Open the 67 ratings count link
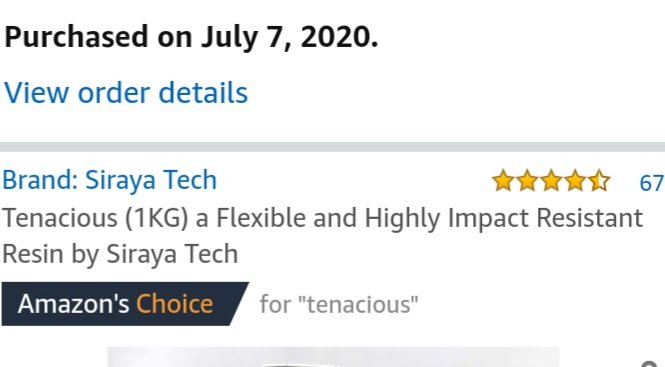This screenshot has width=665, height=367. coord(652,183)
